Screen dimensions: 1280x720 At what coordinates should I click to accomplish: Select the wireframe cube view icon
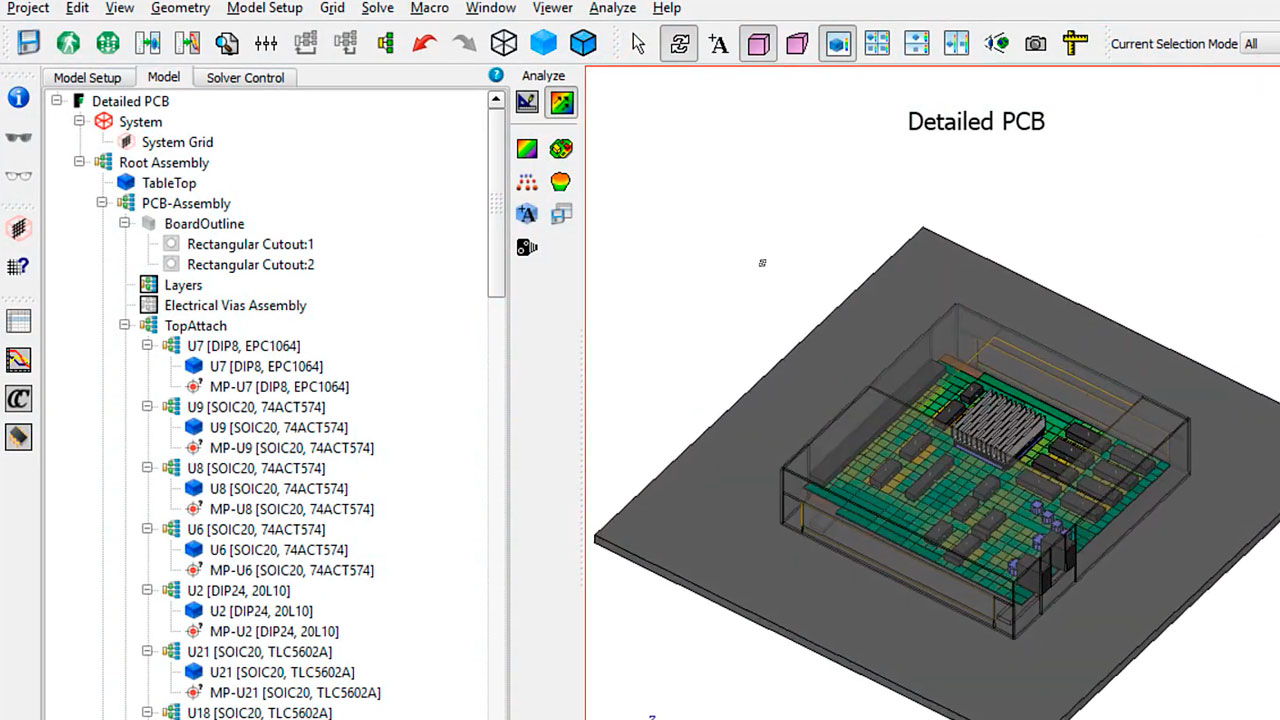pyautogui.click(x=504, y=43)
